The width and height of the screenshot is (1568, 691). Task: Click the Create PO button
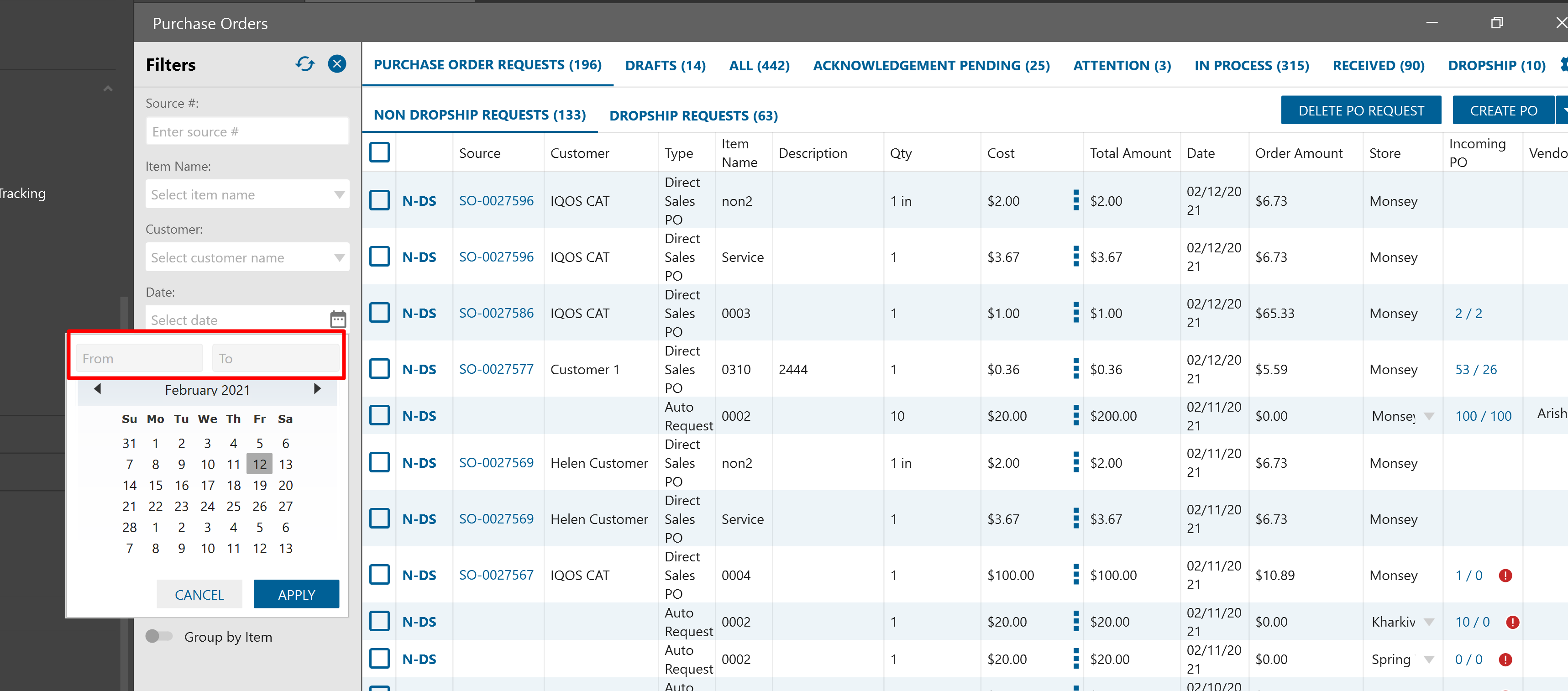(x=1503, y=111)
